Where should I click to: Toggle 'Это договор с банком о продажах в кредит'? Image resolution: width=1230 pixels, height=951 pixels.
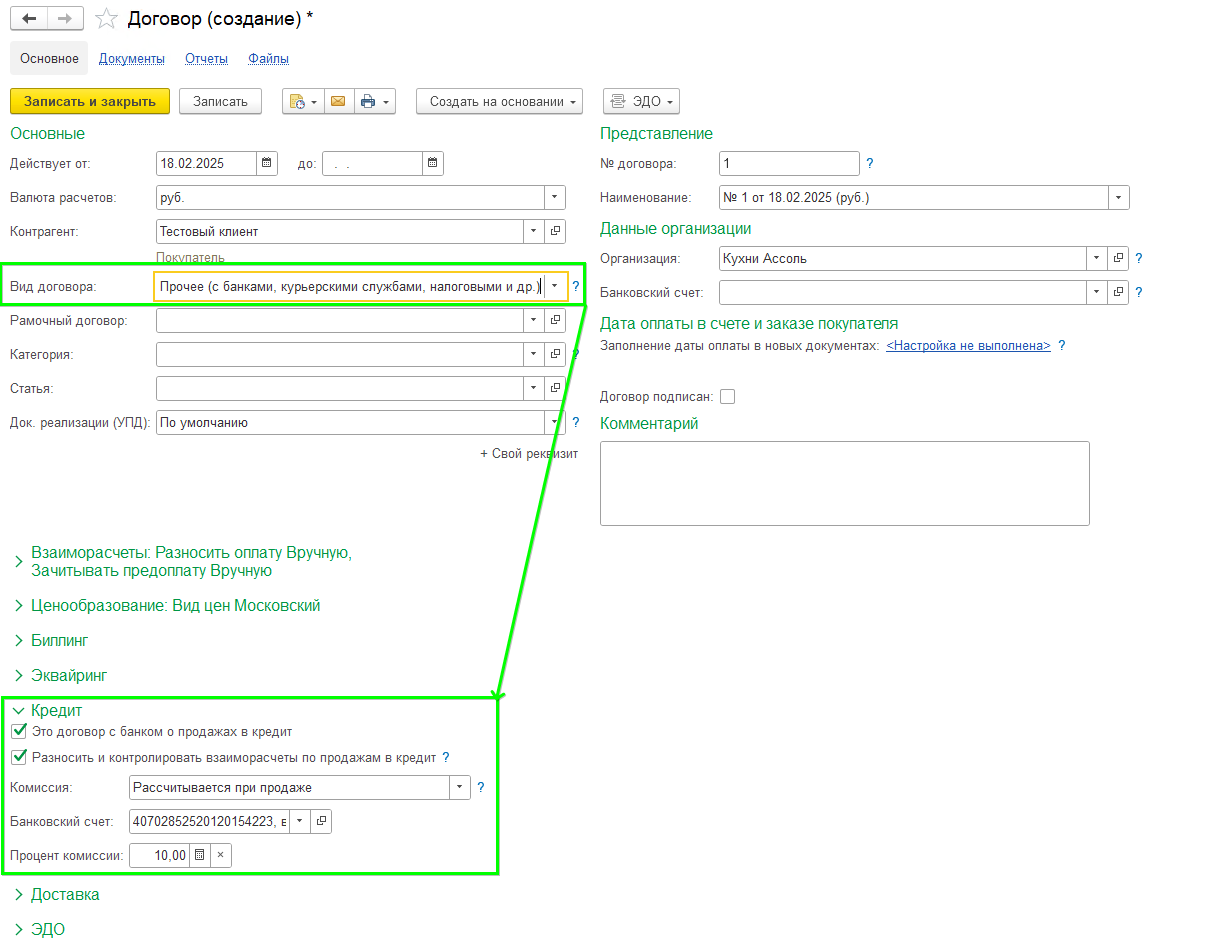click(18, 732)
